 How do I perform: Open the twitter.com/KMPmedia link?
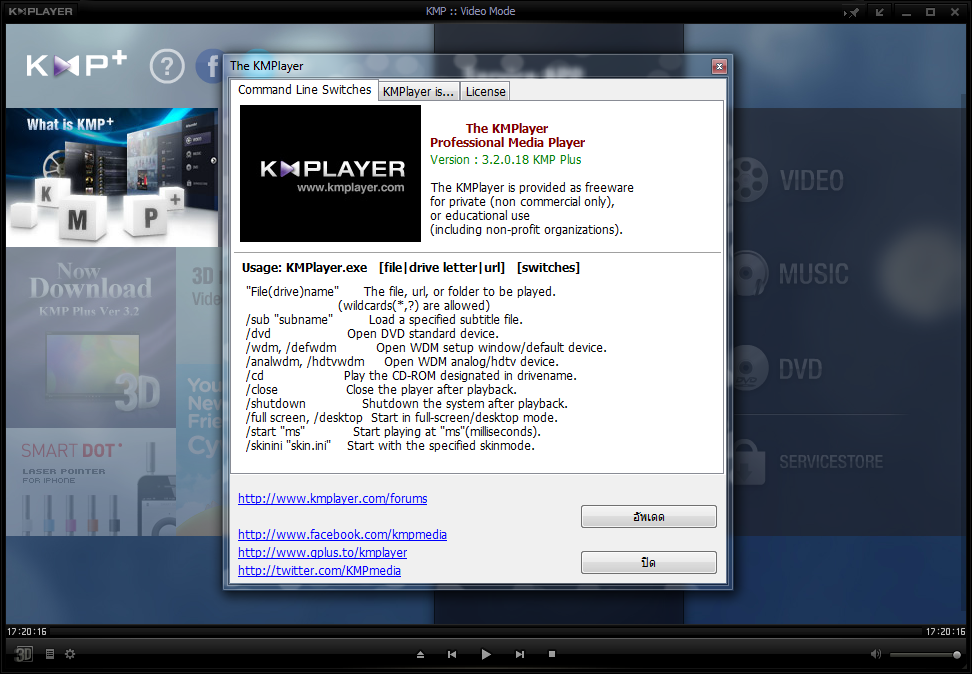coord(319,570)
